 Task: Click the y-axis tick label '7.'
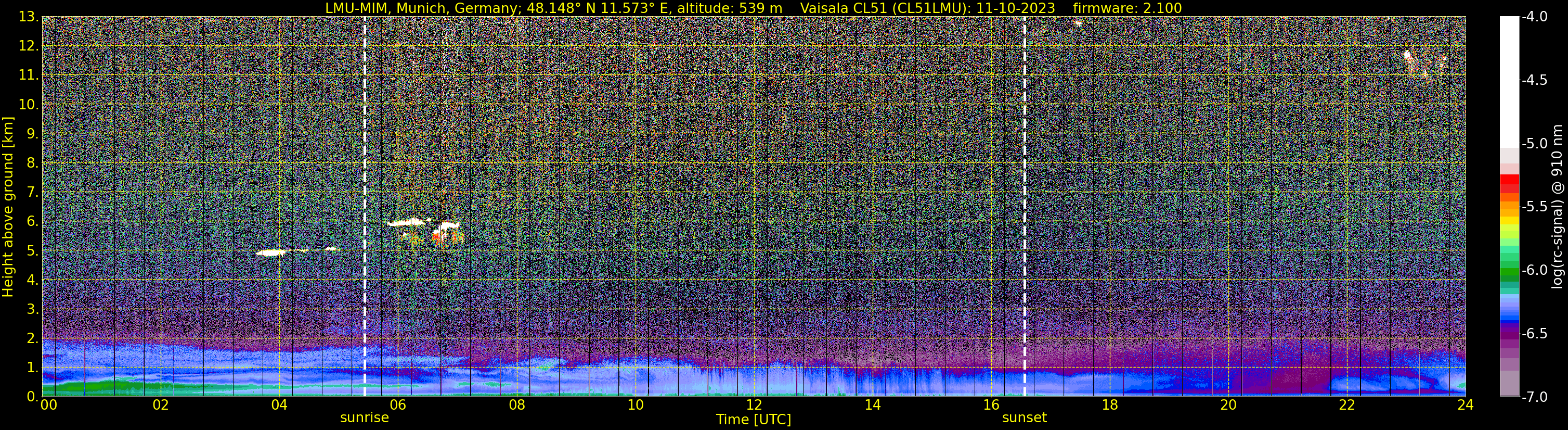pos(33,193)
